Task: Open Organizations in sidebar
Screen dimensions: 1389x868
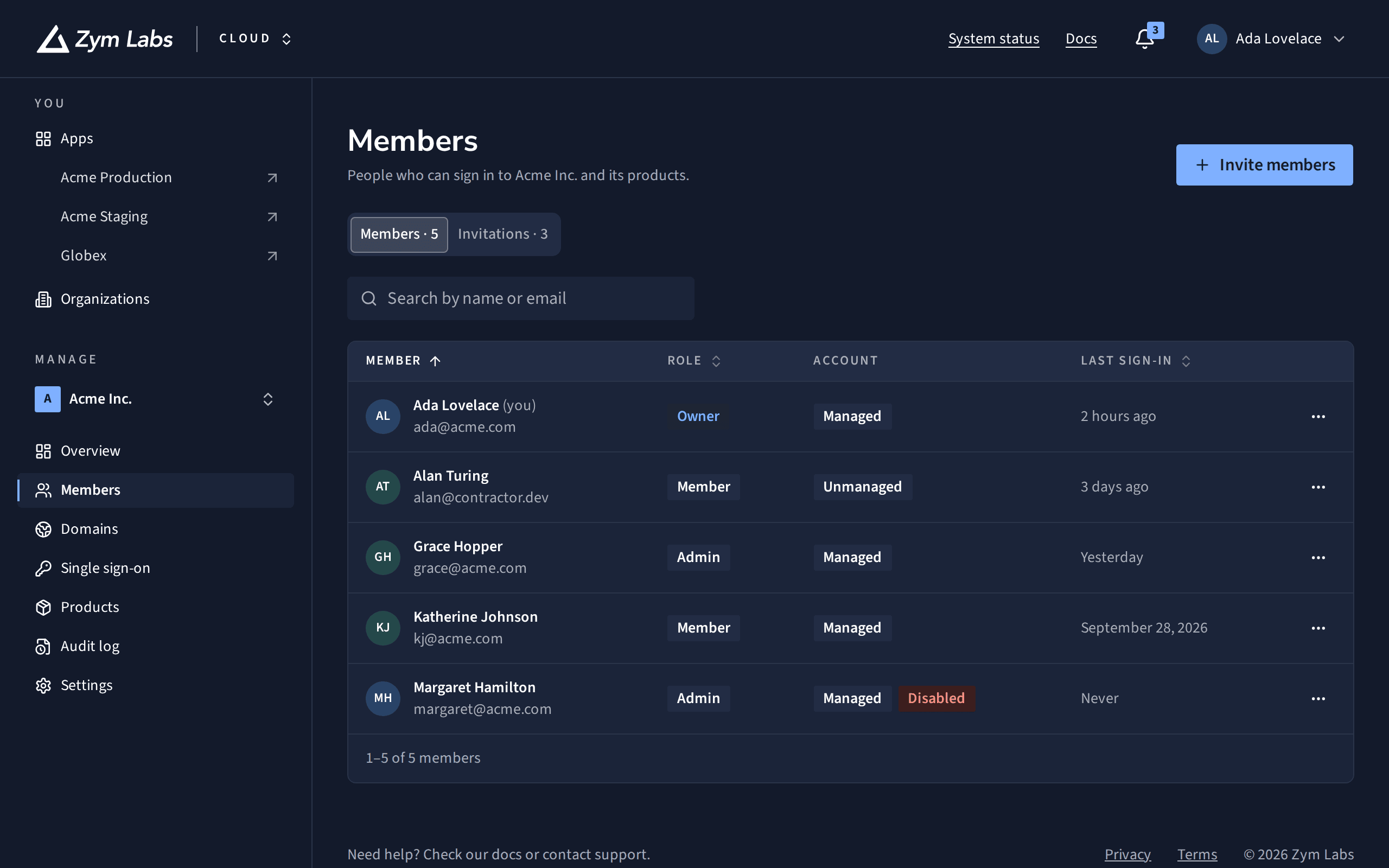Action: (155, 299)
